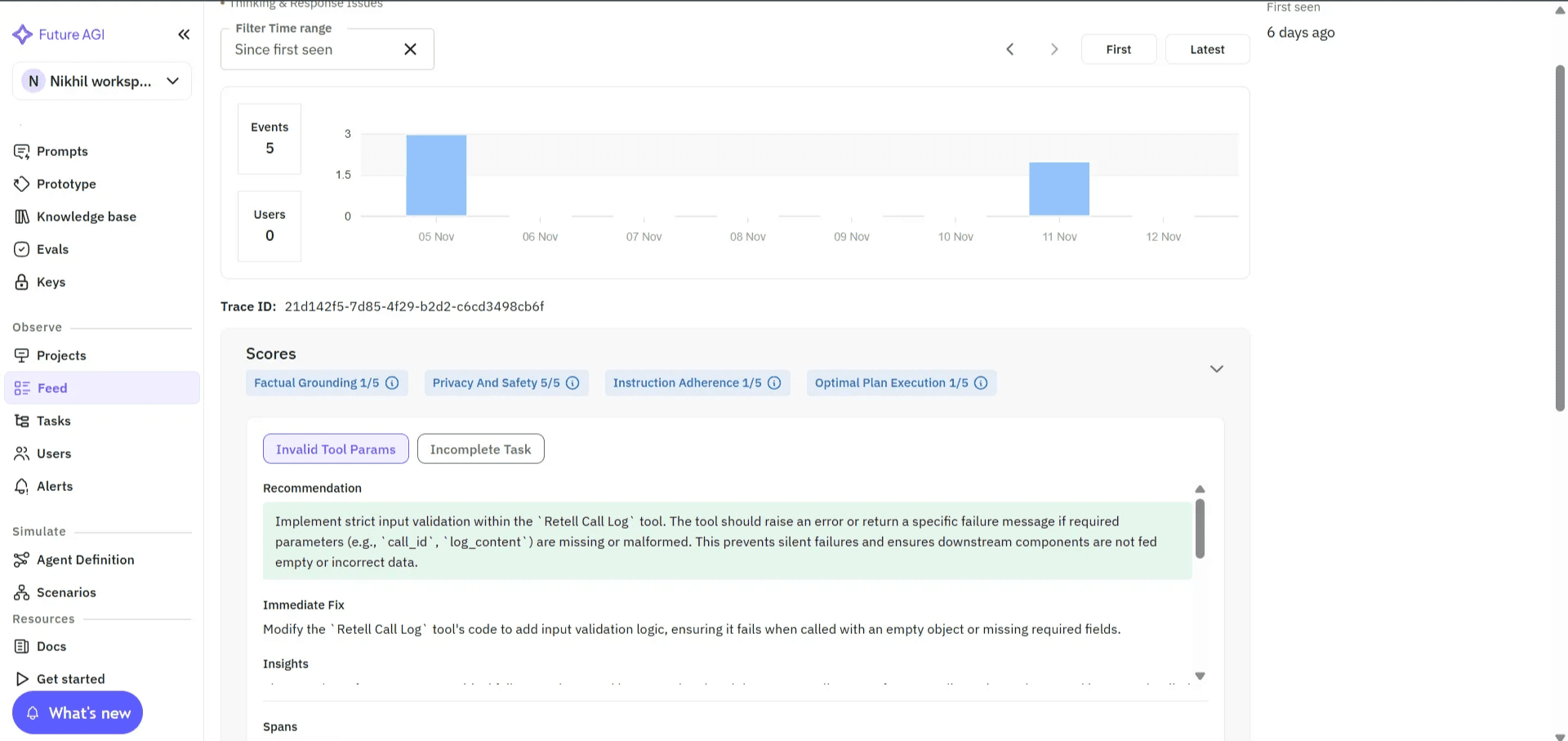1568x741 pixels.
Task: Open Knowledge base section label
Action: pos(87,216)
